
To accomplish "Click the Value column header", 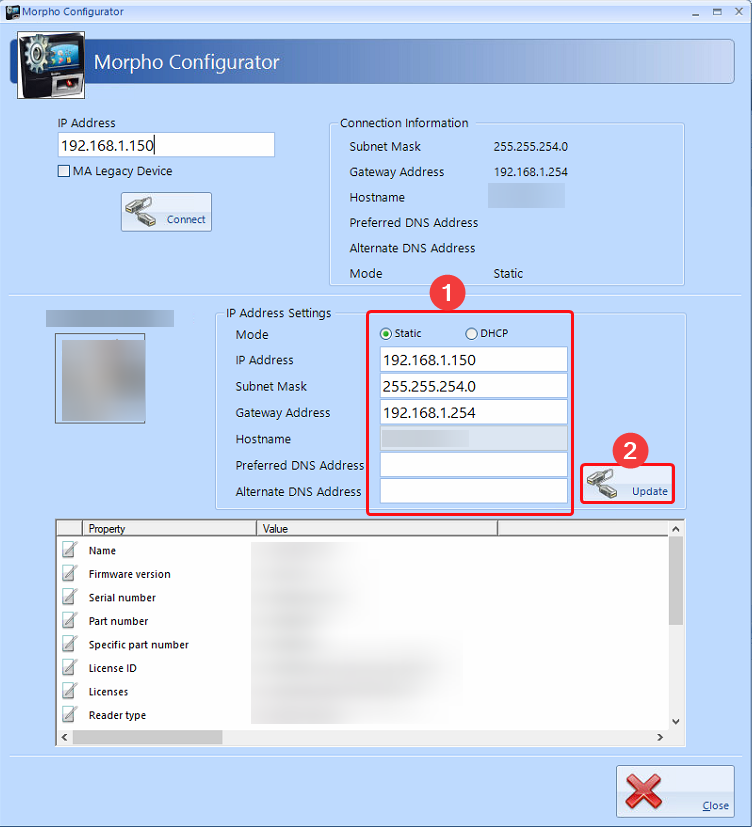I will tap(377, 528).
